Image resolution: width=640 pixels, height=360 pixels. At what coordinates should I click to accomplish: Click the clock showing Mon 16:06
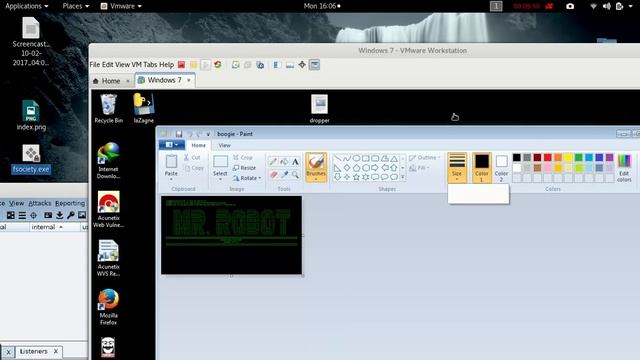322,6
